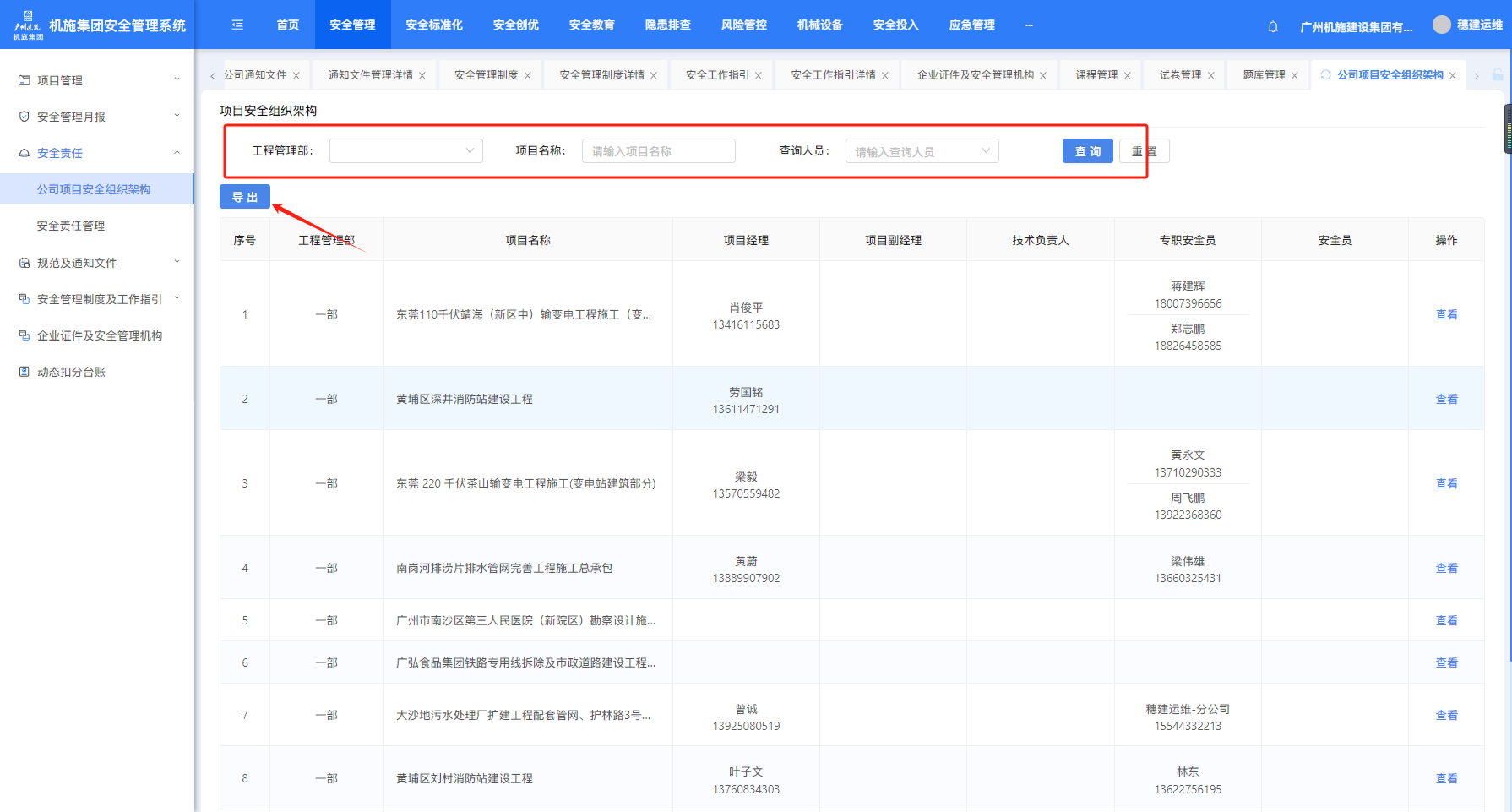
Task: Close the 课程管理 tab
Action: tap(1127, 76)
